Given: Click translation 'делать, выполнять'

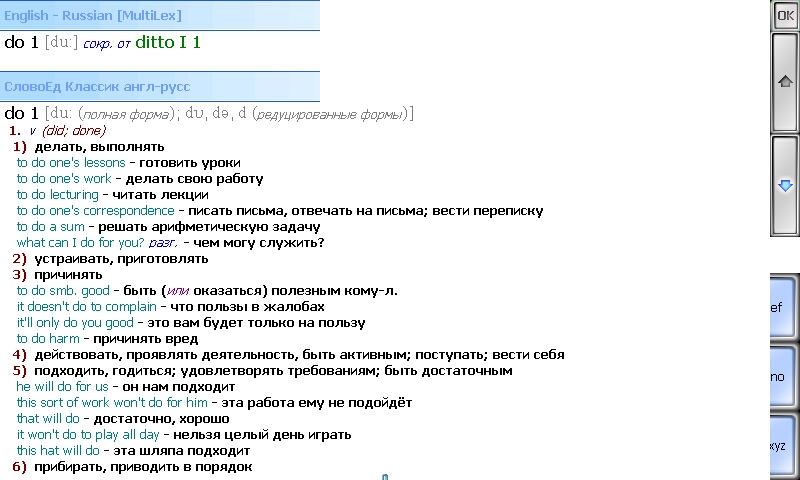Looking at the screenshot, I should tap(99, 147).
